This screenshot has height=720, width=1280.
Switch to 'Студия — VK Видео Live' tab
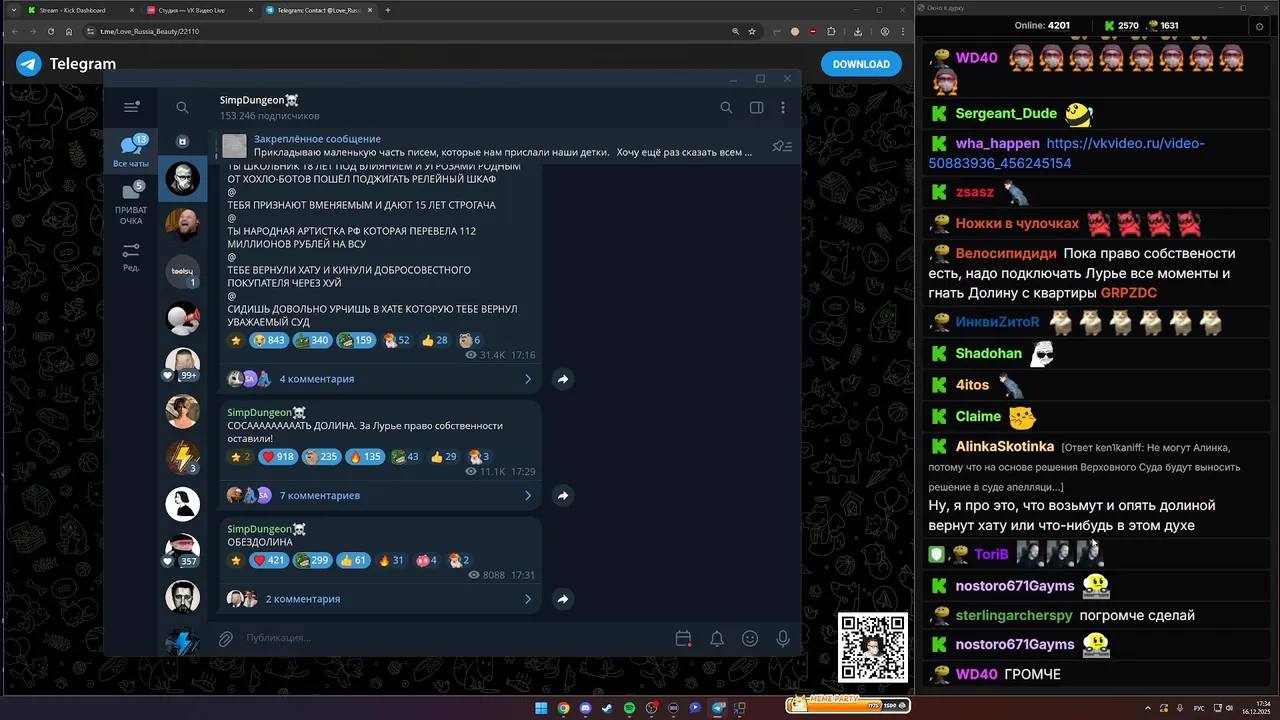pos(201,10)
